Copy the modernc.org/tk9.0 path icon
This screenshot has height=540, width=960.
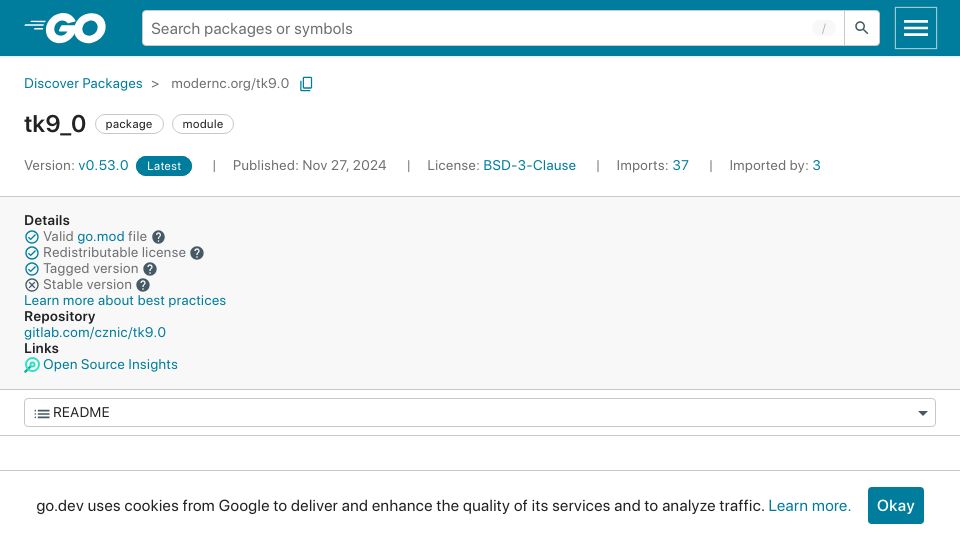point(306,84)
